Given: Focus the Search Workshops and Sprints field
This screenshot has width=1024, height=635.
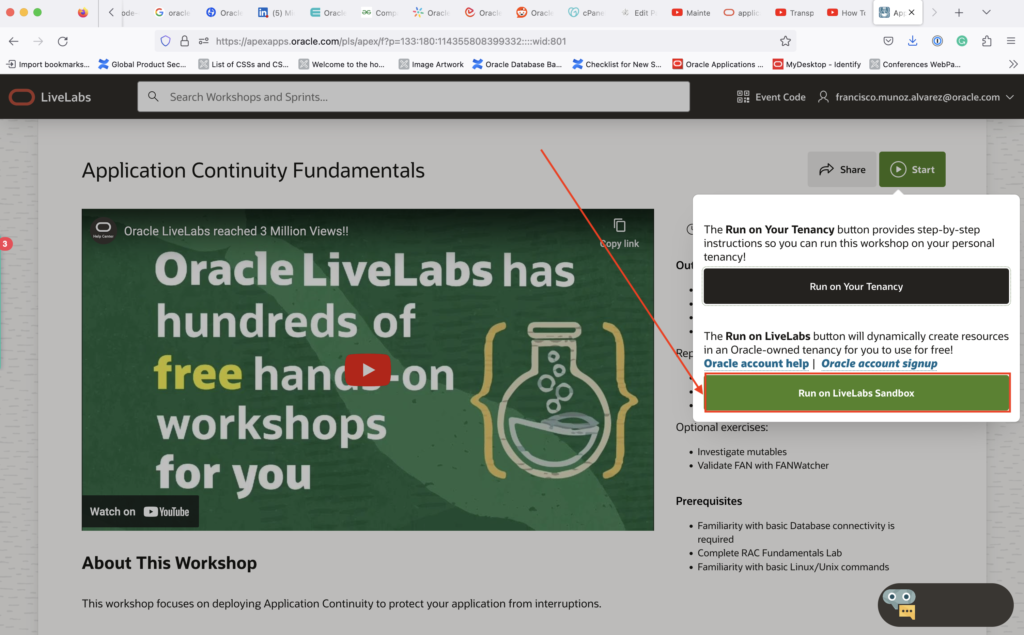Looking at the screenshot, I should pos(413,97).
